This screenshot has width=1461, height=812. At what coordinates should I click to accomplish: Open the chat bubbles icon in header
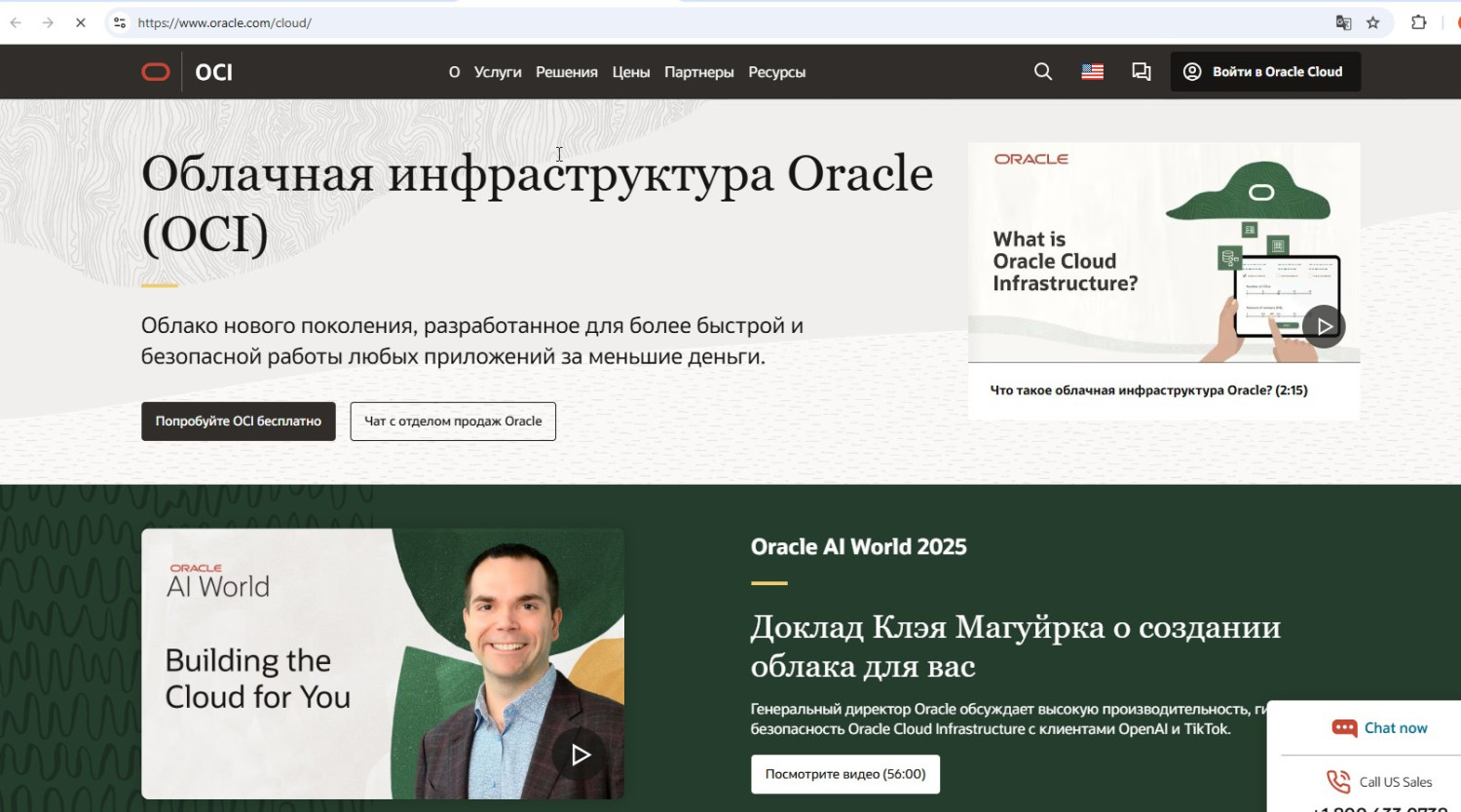pos(1141,72)
